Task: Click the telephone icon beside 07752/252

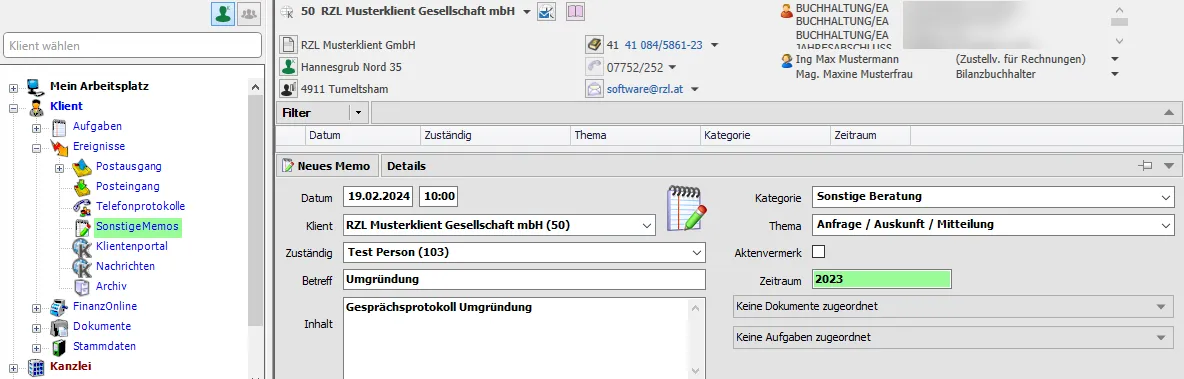Action: point(594,66)
